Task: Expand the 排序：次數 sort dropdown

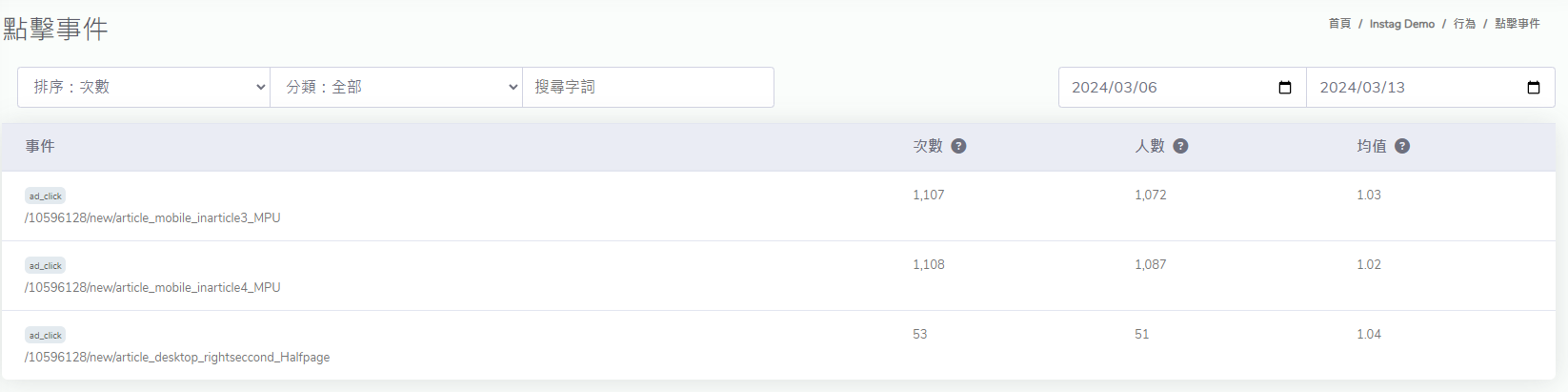Action: point(144,87)
